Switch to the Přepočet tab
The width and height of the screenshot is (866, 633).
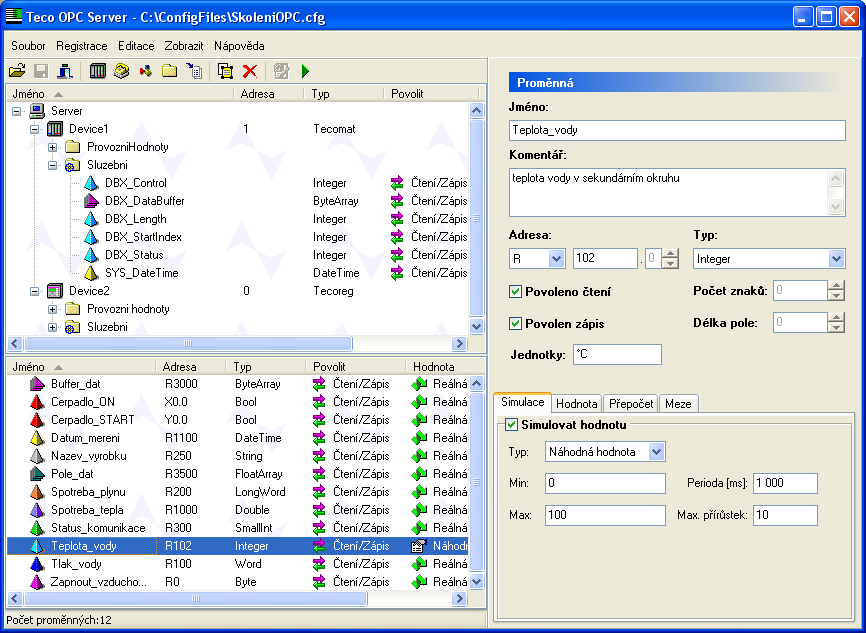(631, 404)
